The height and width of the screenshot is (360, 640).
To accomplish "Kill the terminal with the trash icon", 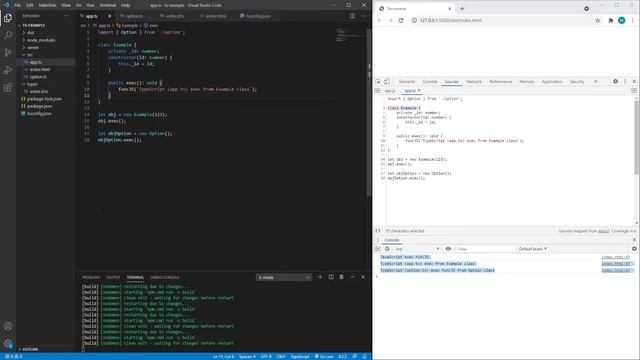I will coord(342,277).
